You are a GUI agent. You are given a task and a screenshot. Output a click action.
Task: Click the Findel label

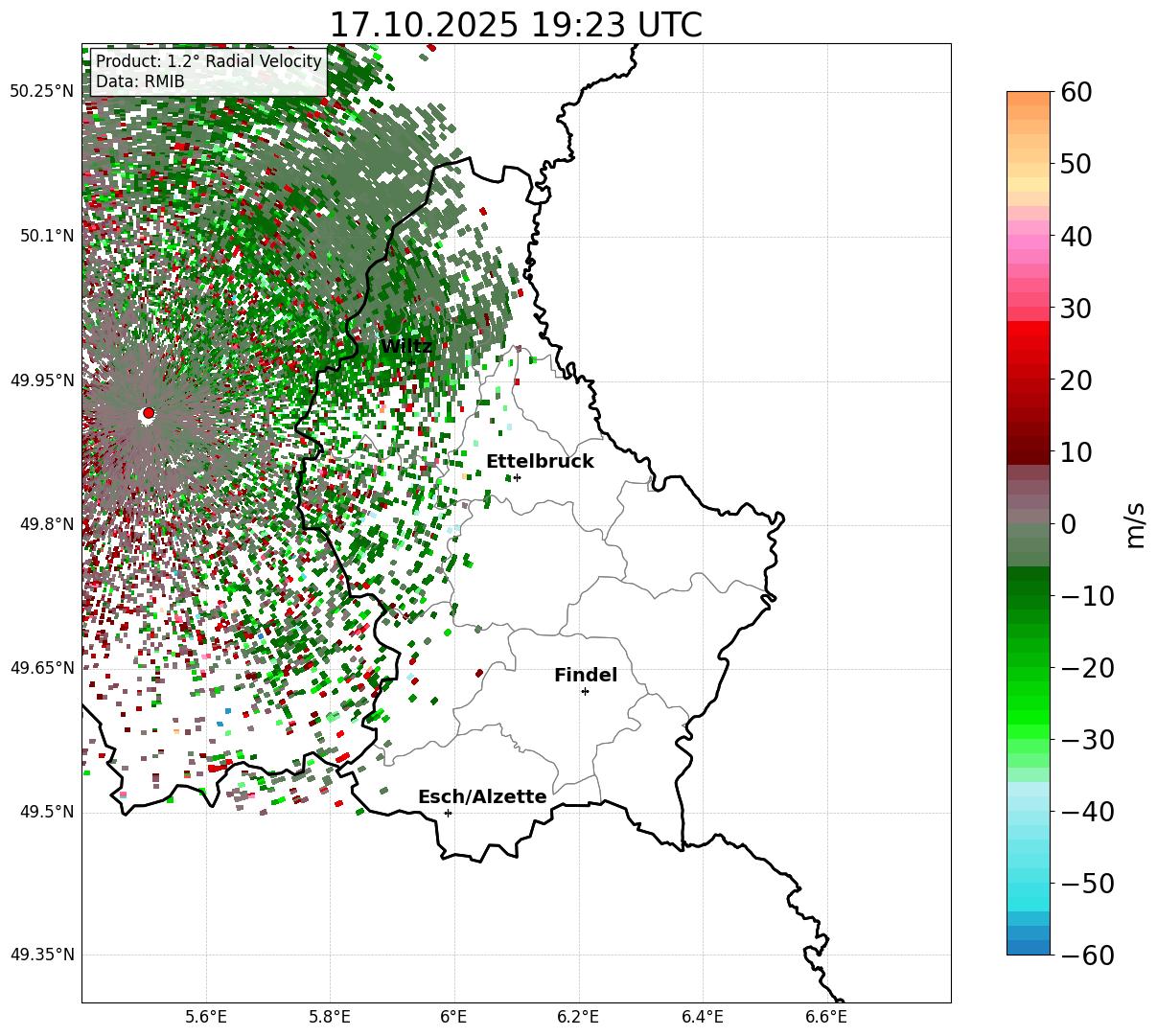[586, 676]
